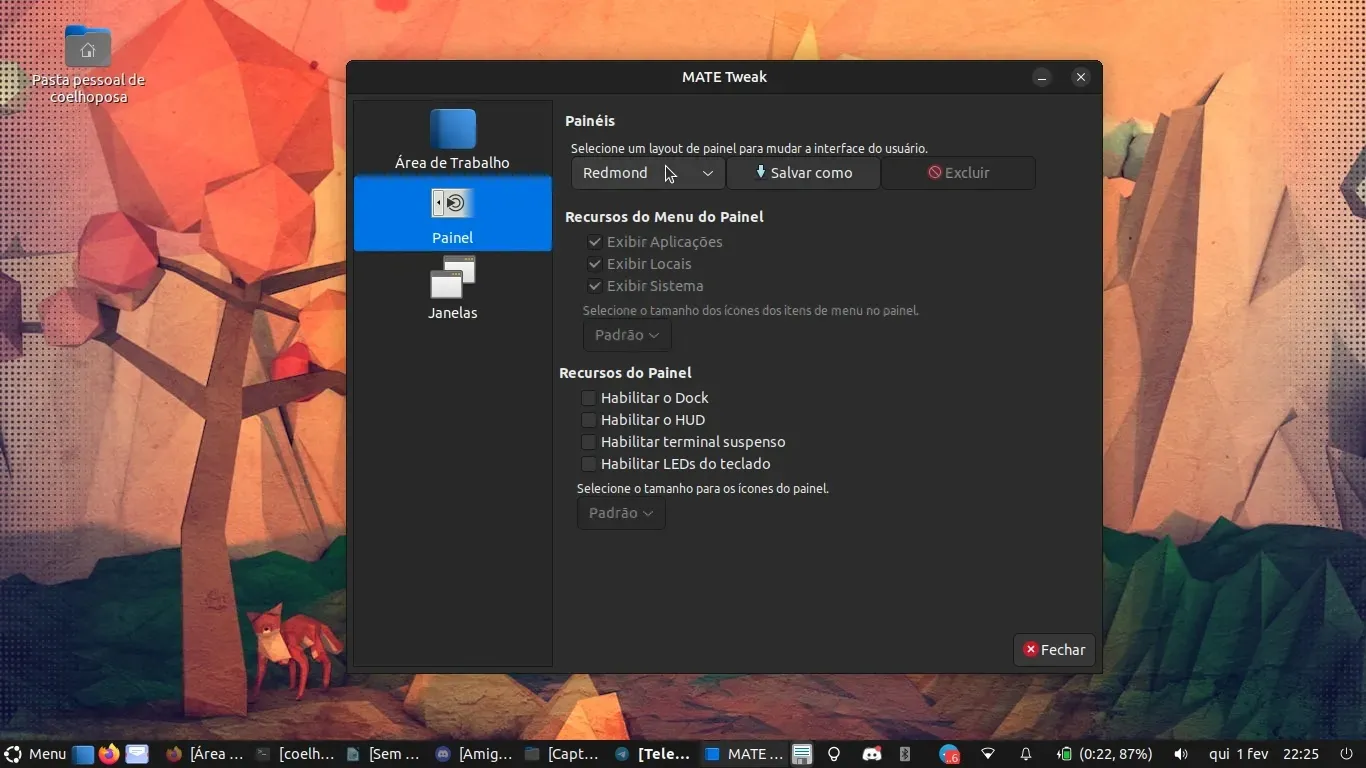Open the Wi-Fi network indicator
This screenshot has height=768, width=1366.
988,754
